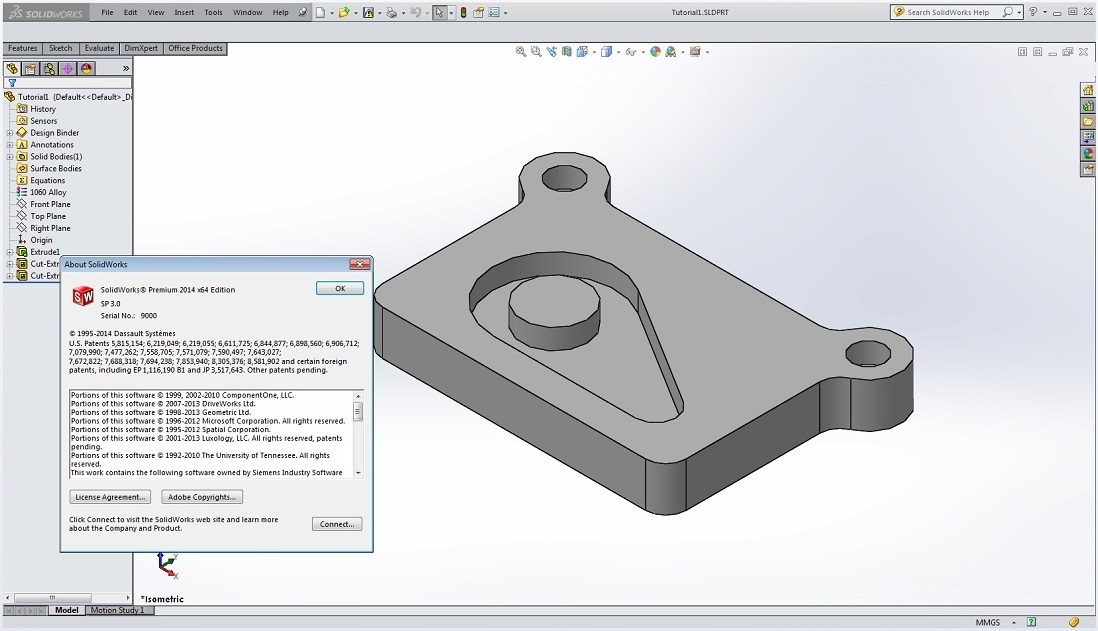
Task: Open the Section View tool
Action: pyautogui.click(x=568, y=52)
